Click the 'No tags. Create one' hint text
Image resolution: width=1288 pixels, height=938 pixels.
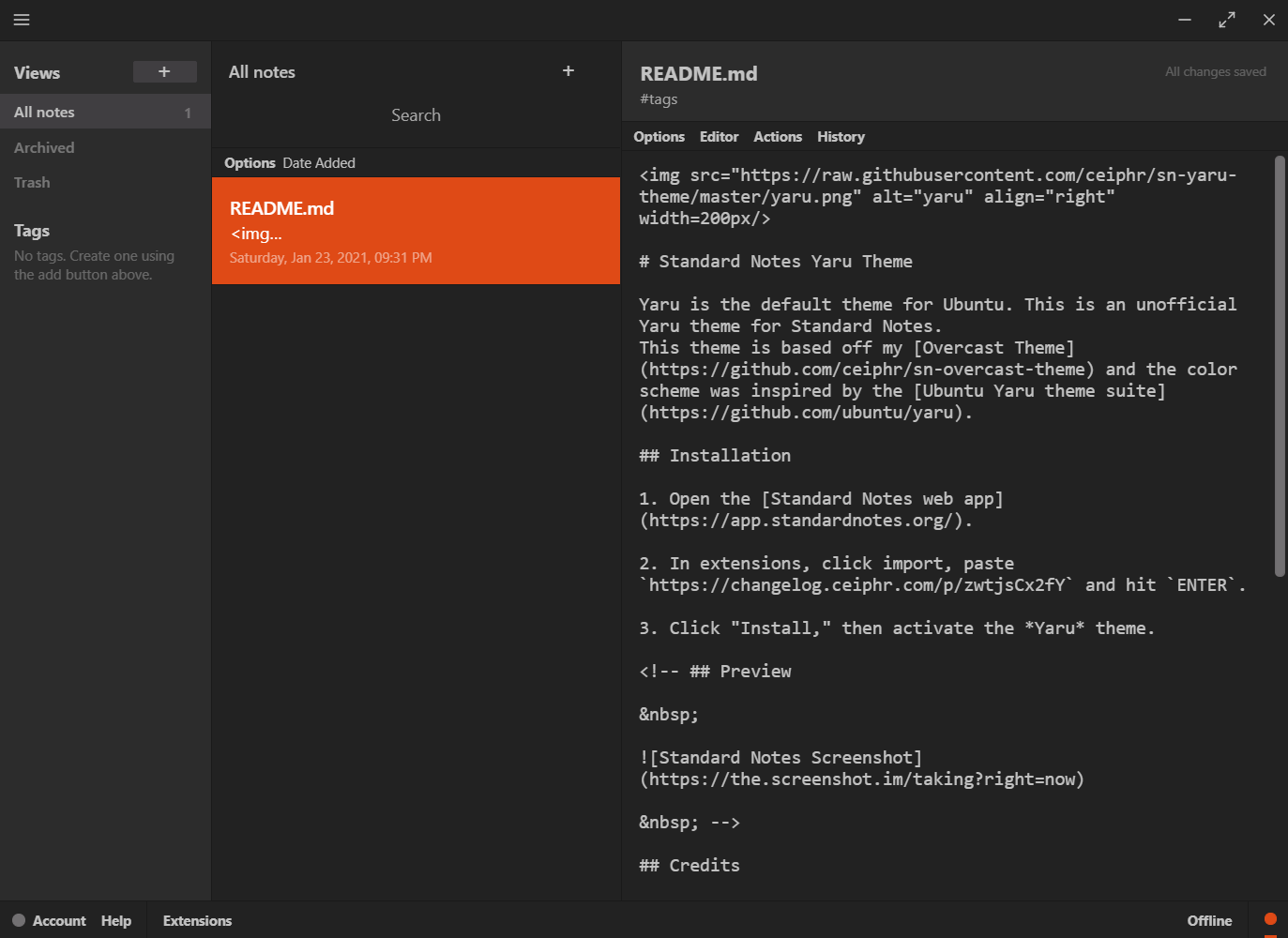pyautogui.click(x=94, y=265)
